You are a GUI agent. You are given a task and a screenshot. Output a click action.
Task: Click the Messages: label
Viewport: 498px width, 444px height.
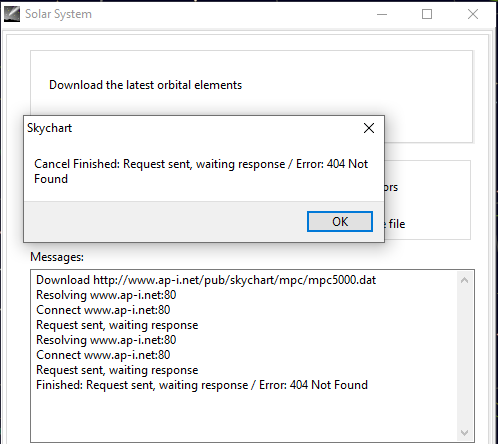(x=57, y=257)
